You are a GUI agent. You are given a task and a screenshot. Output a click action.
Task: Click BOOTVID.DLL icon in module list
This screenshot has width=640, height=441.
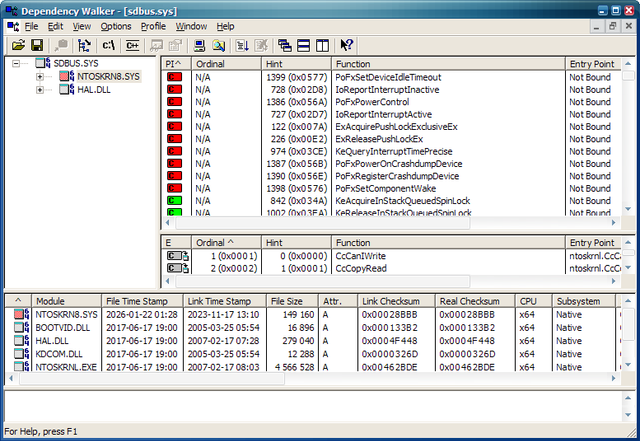(x=21, y=327)
